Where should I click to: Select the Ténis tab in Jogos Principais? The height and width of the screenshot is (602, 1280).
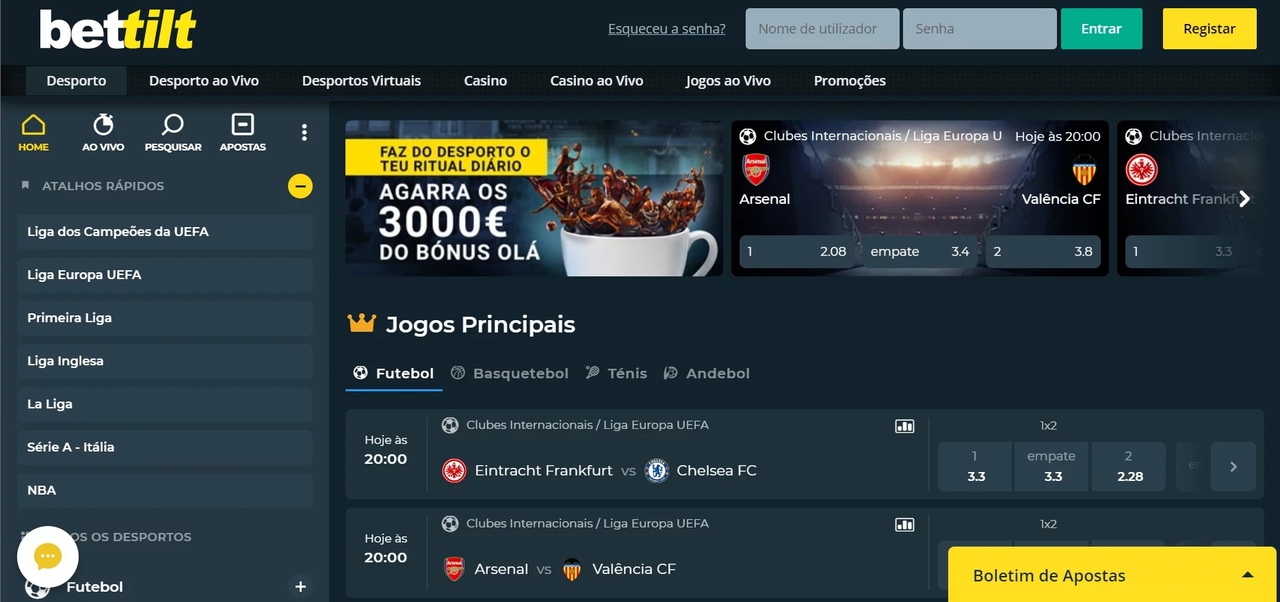(x=617, y=373)
